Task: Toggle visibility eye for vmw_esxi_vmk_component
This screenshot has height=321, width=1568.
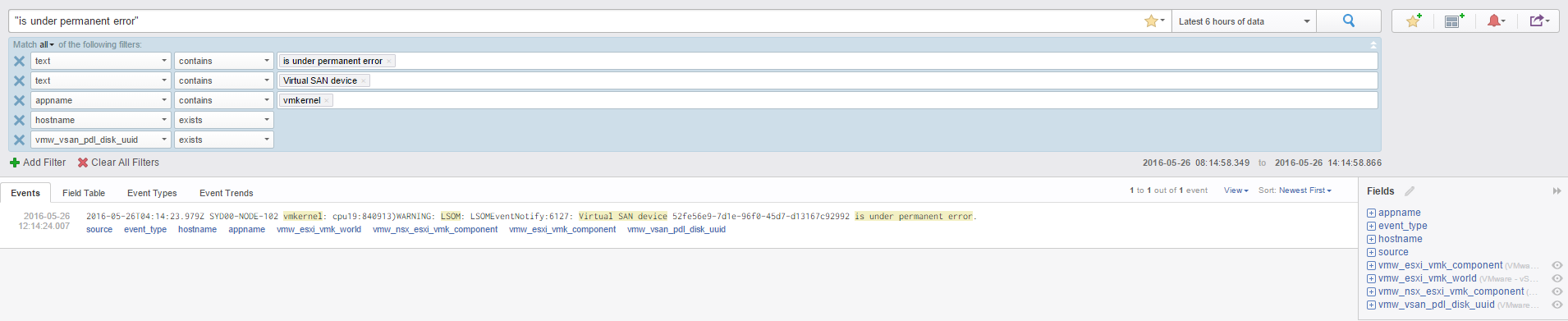Action: 1557,265
